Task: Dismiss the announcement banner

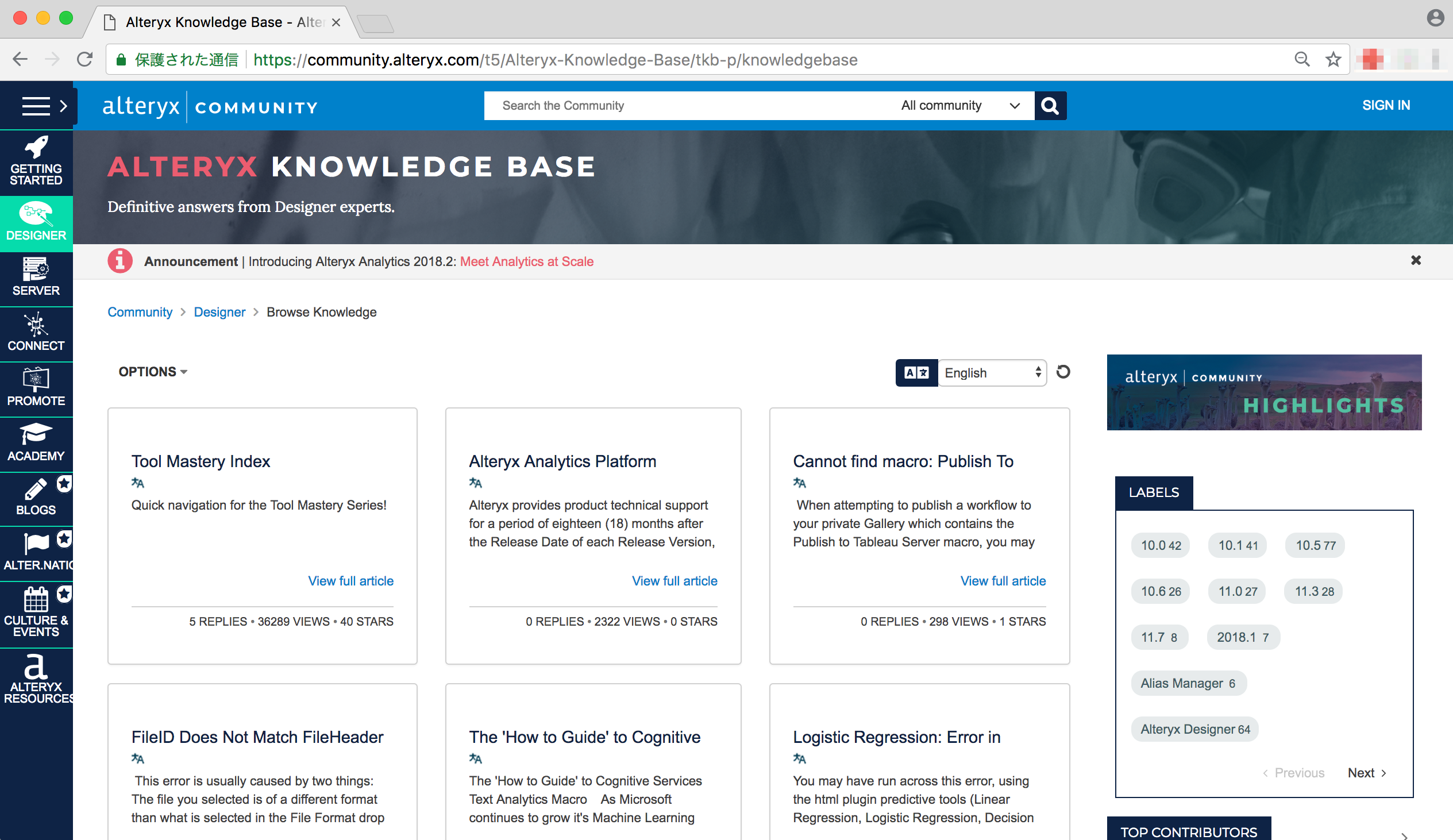Action: (1416, 261)
